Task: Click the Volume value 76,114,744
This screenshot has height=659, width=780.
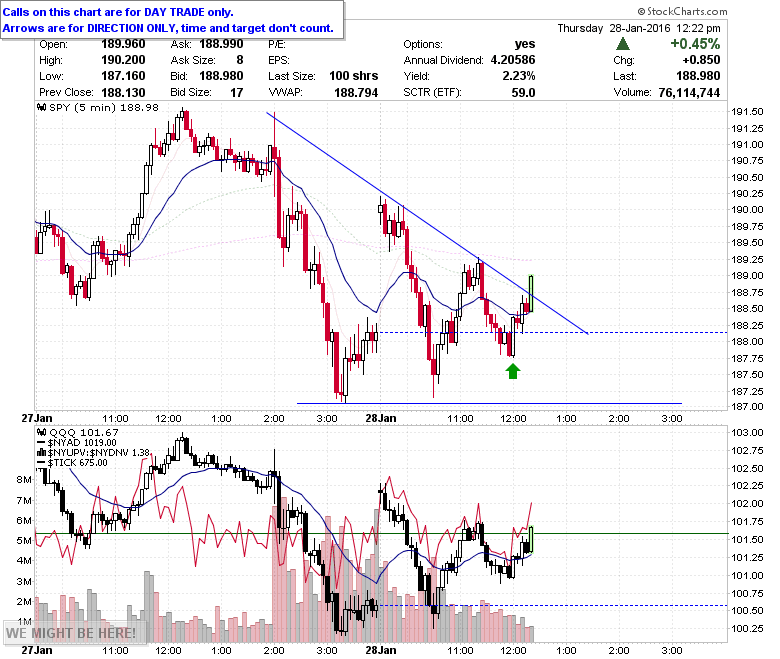Action: [689, 93]
